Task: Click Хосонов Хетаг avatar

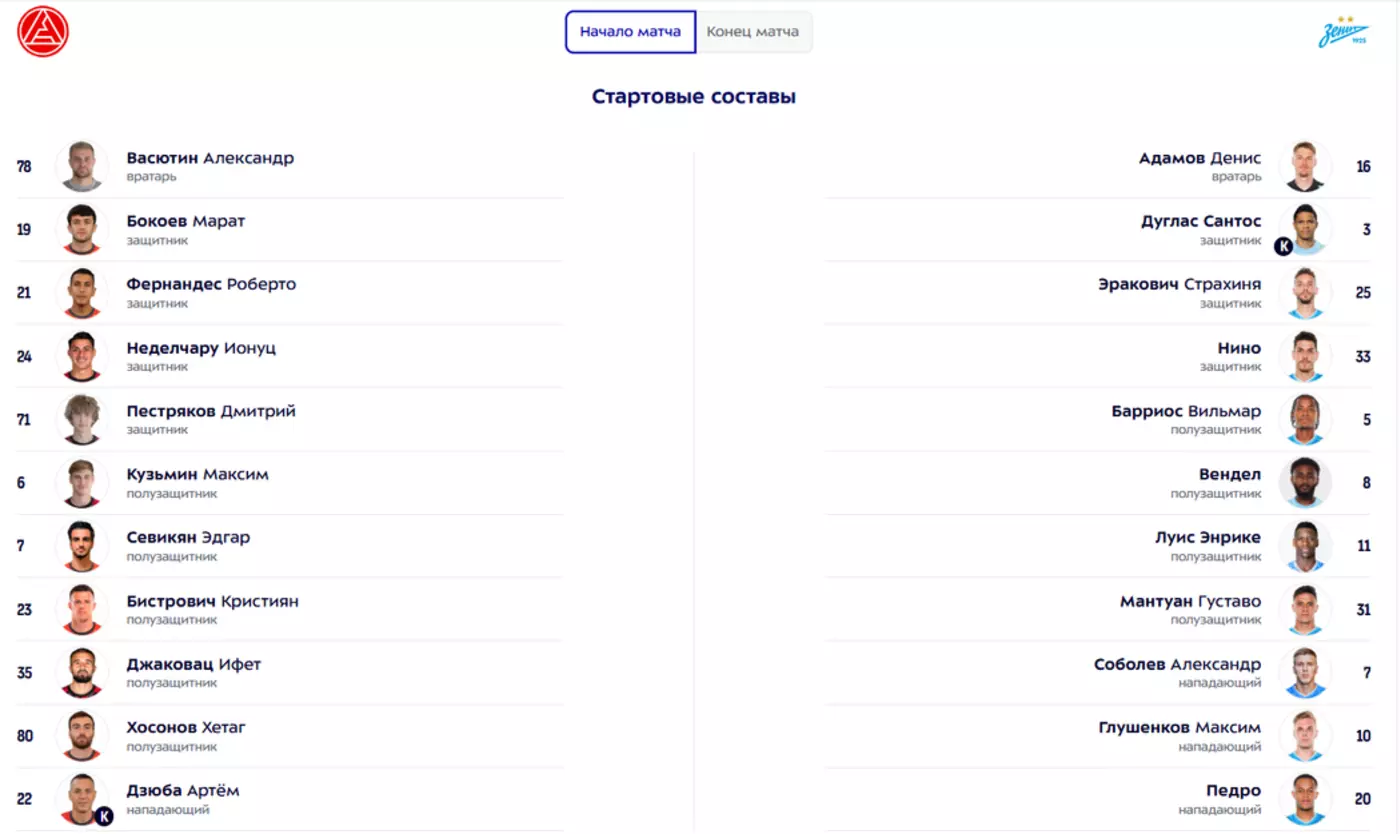Action: coord(82,736)
